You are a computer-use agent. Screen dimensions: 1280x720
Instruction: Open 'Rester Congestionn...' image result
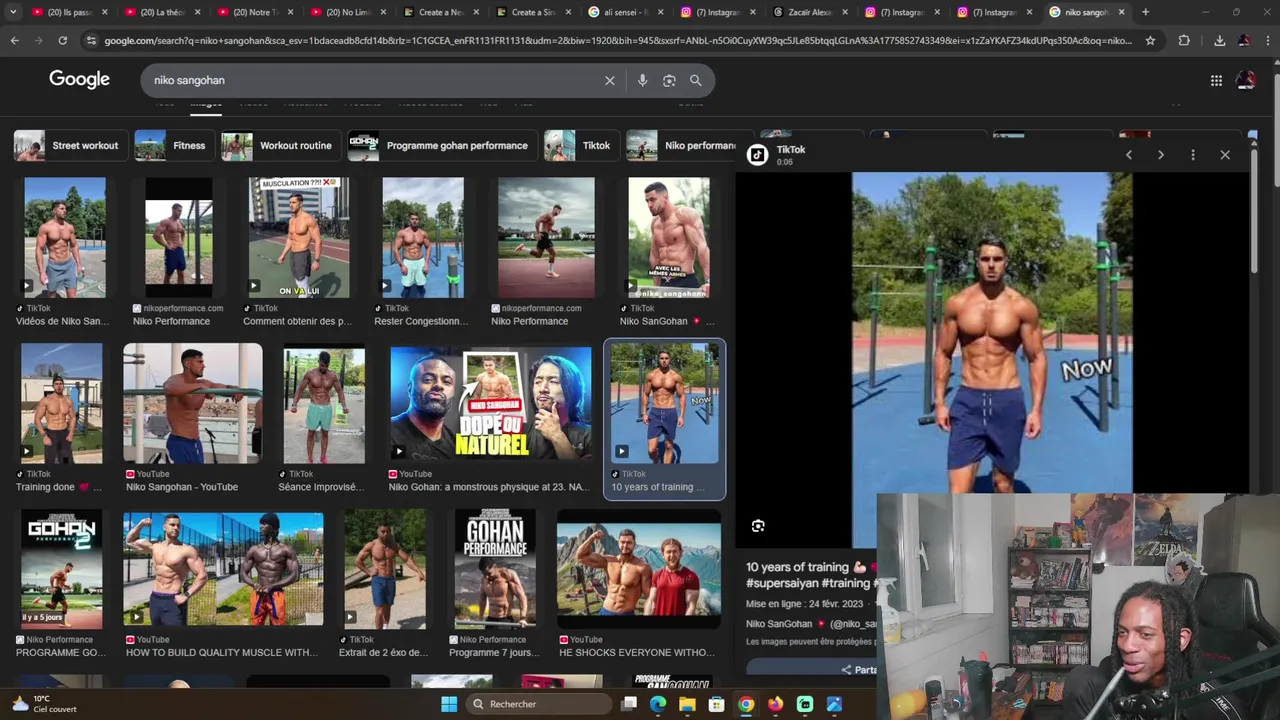click(x=423, y=238)
